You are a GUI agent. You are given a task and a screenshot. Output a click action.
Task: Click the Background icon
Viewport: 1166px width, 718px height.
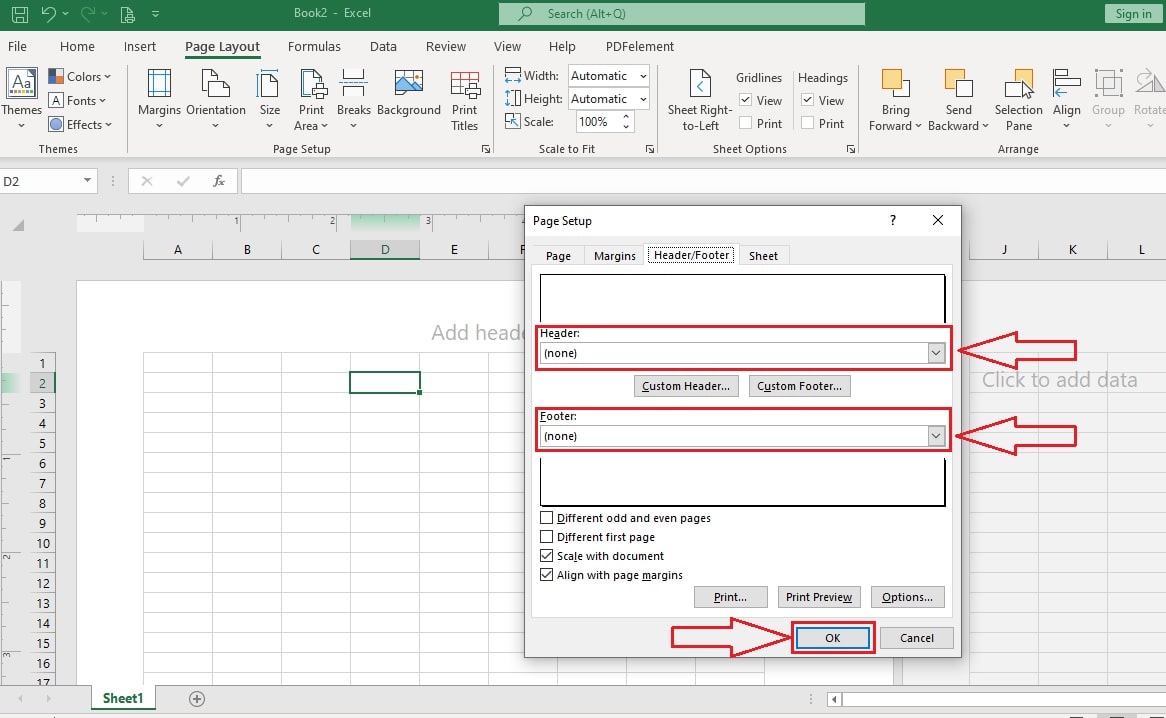409,98
